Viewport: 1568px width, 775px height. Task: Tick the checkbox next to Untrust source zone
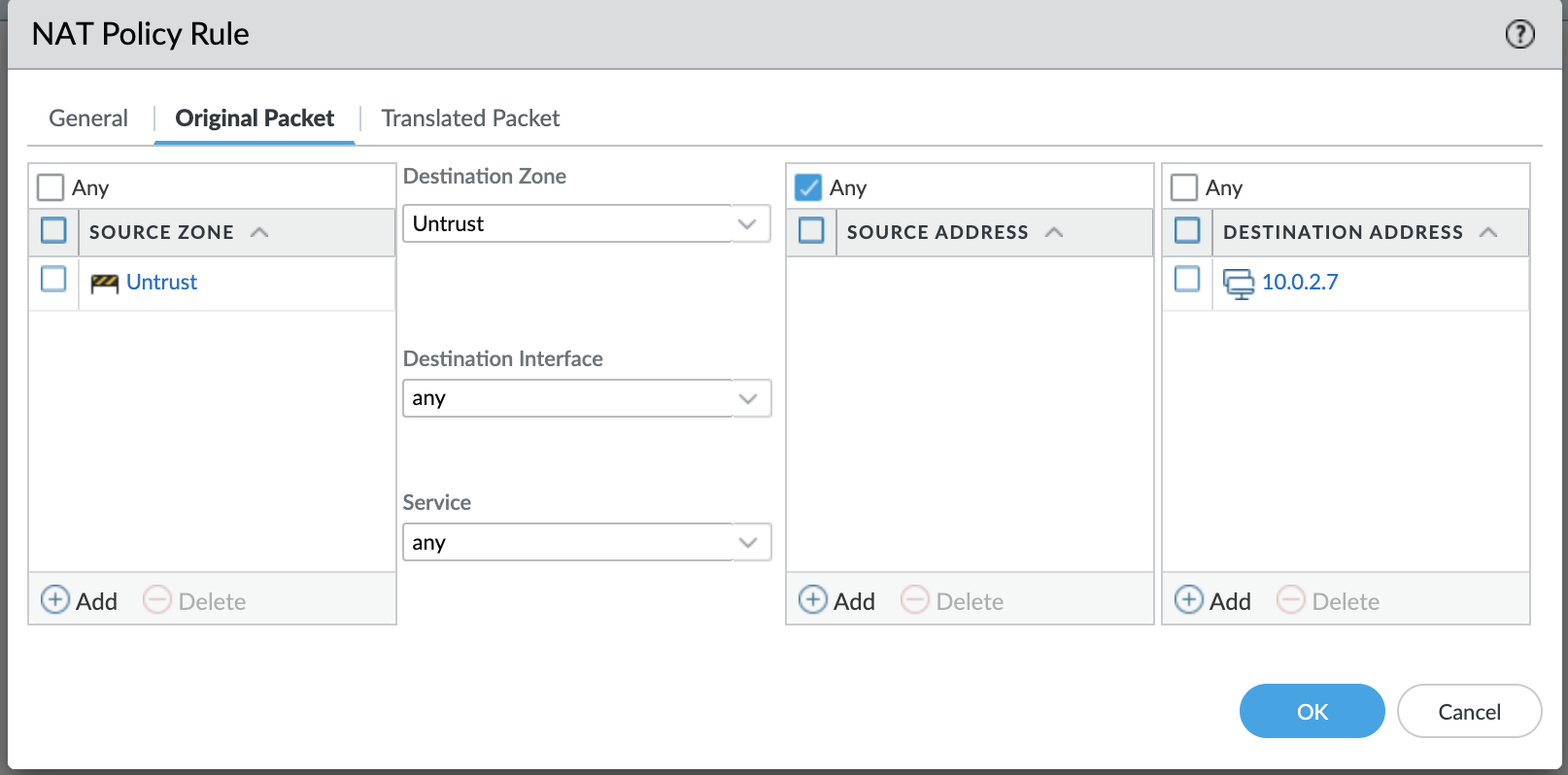click(x=53, y=280)
